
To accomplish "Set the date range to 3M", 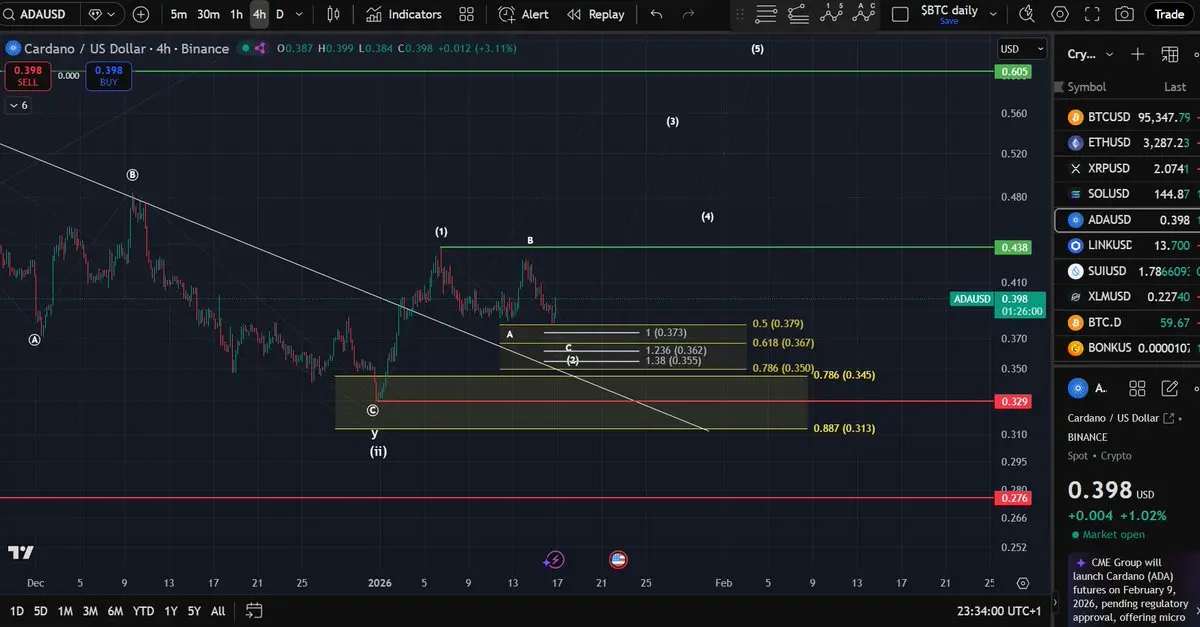I will pos(90,610).
